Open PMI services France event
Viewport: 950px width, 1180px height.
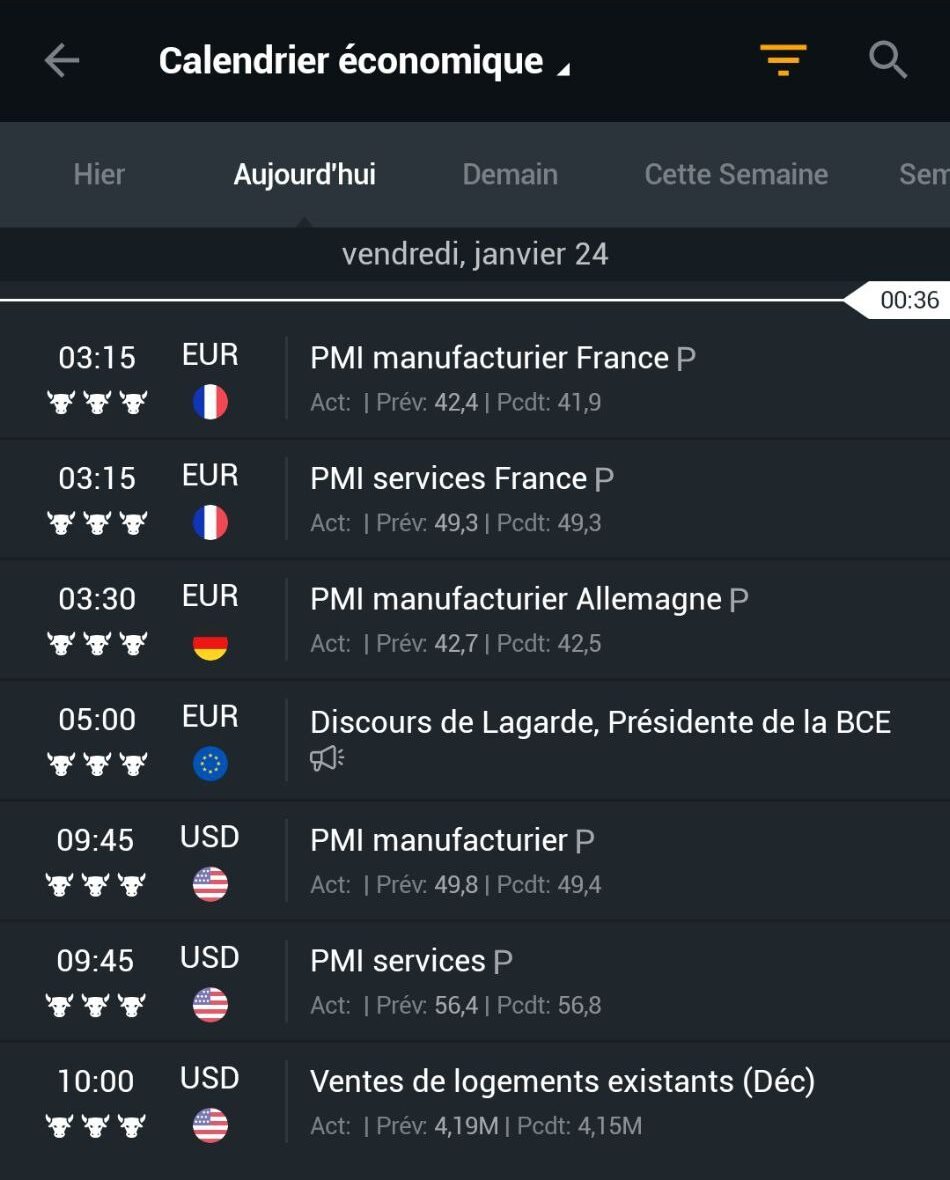coord(475,499)
